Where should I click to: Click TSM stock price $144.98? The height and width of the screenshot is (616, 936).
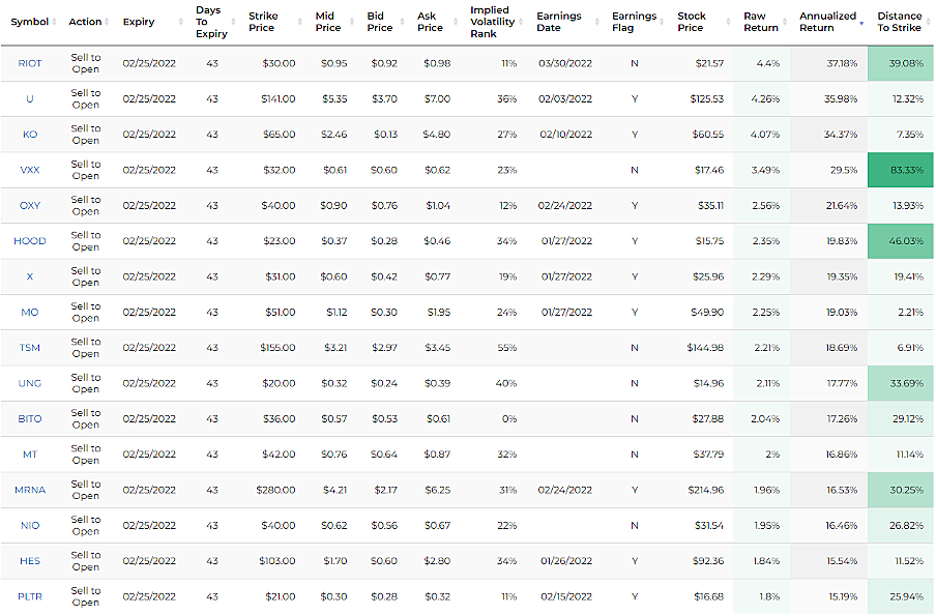705,347
